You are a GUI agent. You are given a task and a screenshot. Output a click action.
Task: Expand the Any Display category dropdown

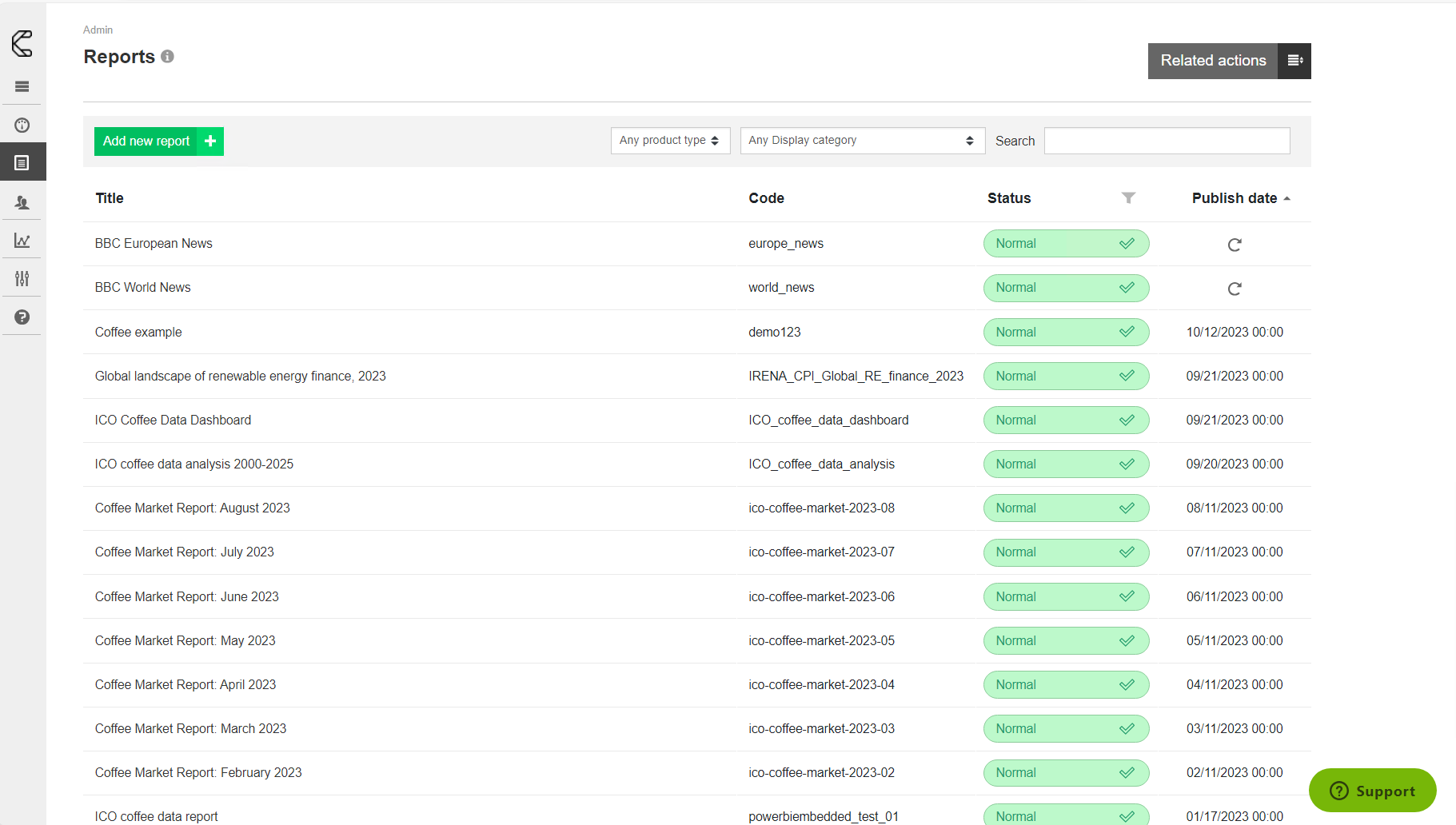pos(862,141)
